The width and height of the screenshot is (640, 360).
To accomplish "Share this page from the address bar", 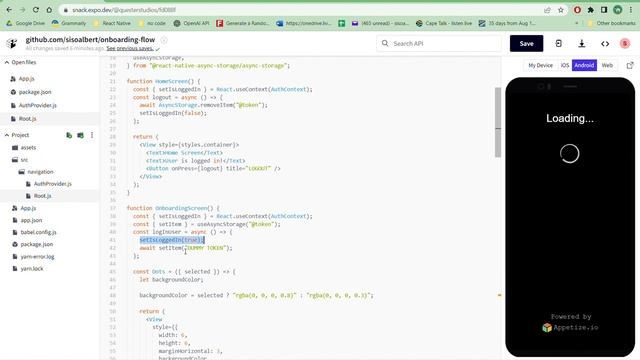I will pyautogui.click(x=547, y=10).
